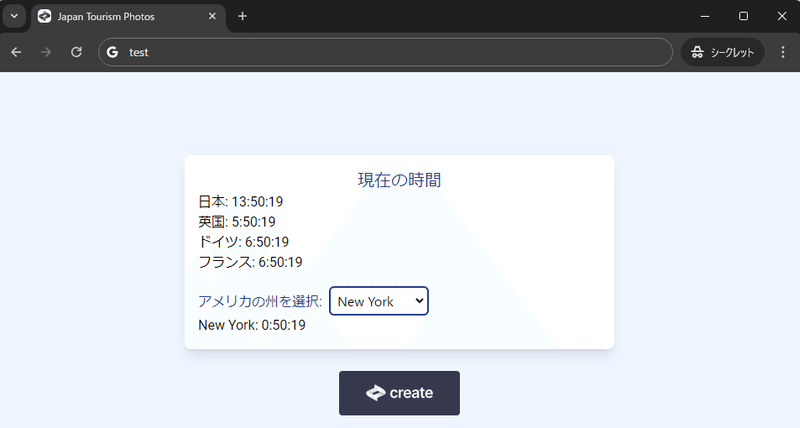800x428 pixels.
Task: Click the 日本: 13:50:19 time line
Action: tap(241, 202)
